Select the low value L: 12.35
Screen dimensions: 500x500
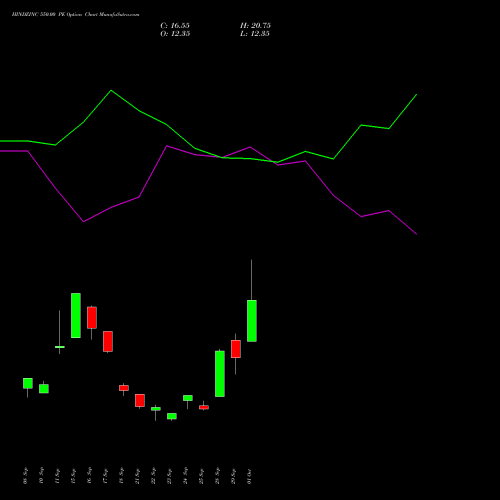pos(255,34)
